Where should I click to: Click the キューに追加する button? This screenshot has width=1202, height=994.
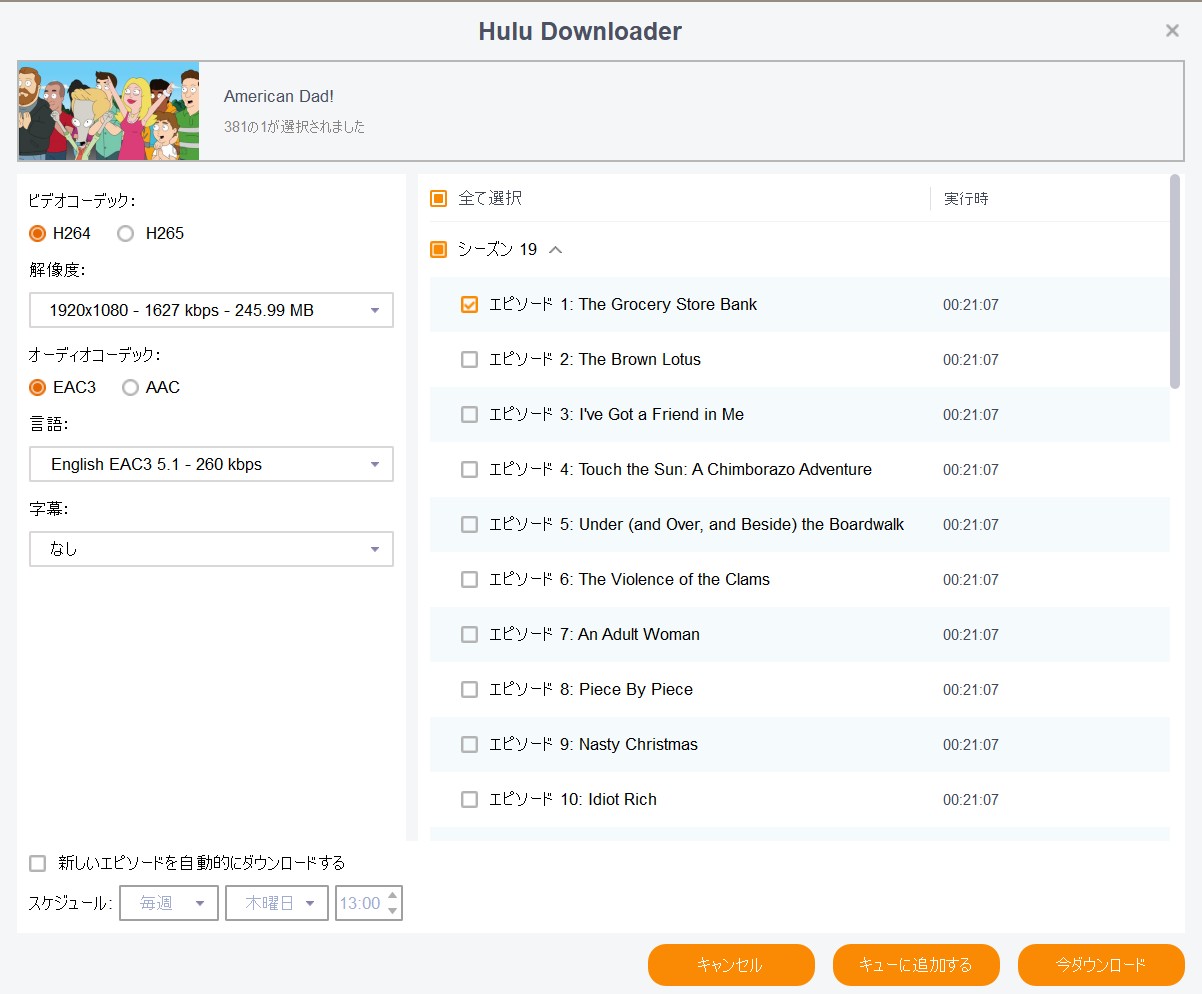pyautogui.click(x=916, y=965)
